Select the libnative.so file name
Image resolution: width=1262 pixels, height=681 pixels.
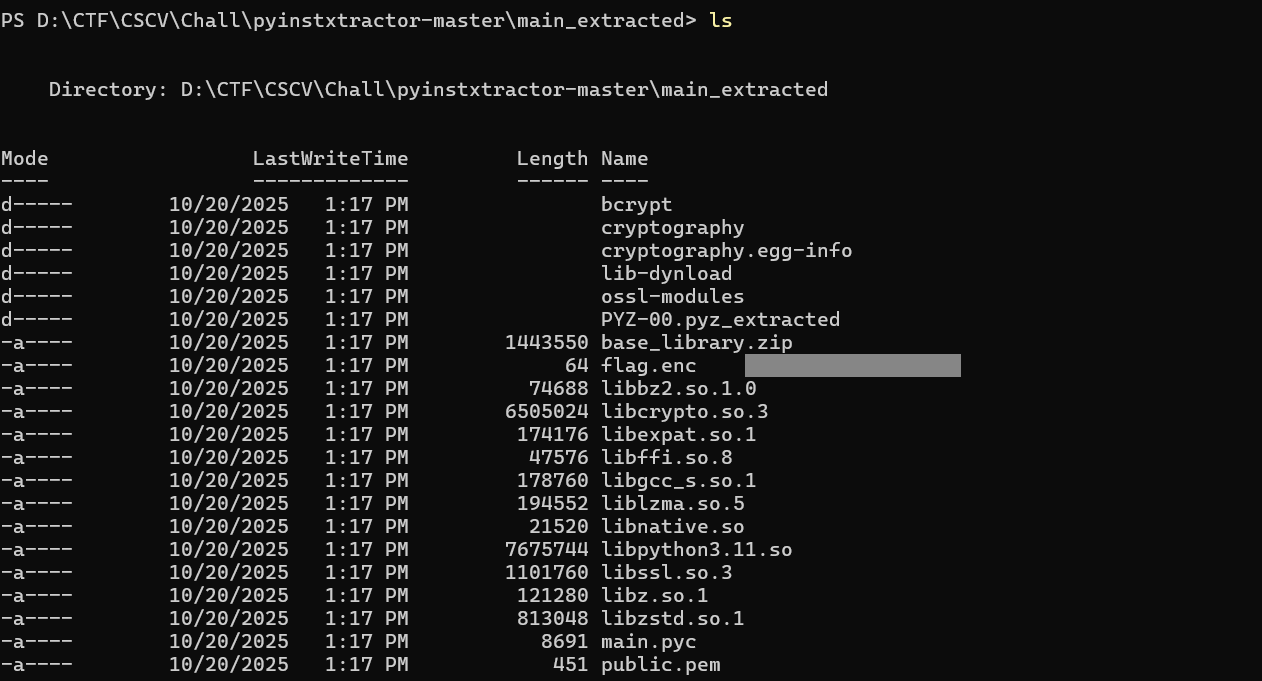click(x=672, y=527)
